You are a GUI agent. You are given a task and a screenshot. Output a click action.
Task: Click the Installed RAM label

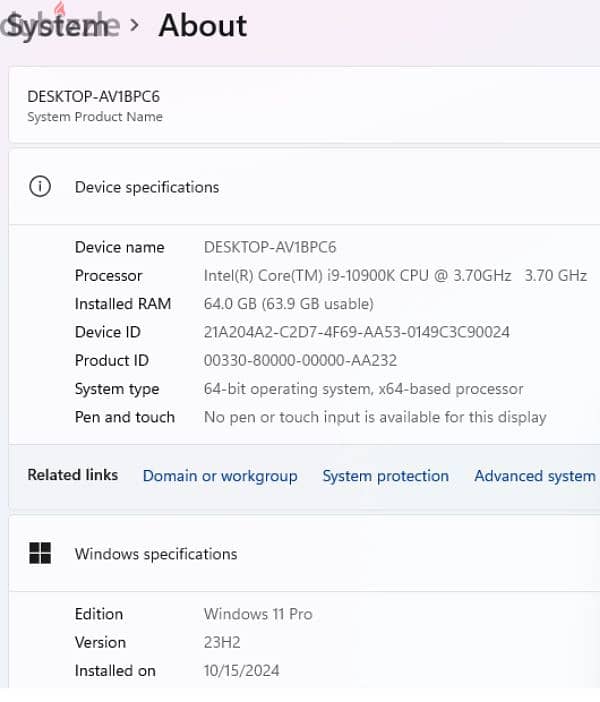(x=123, y=304)
